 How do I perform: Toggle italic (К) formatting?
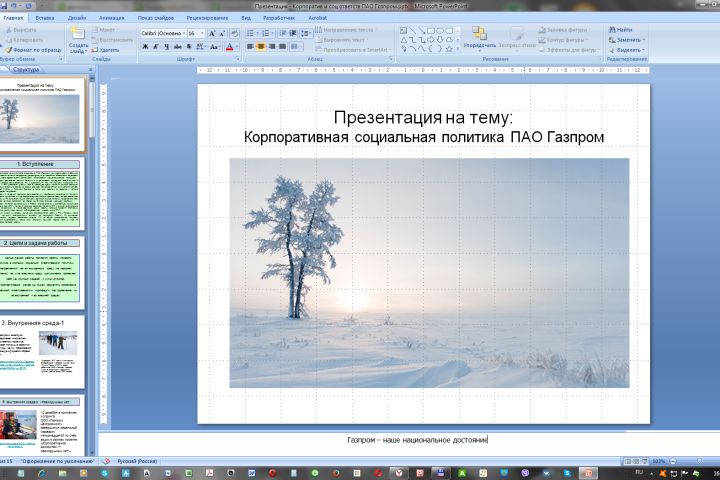[156, 47]
